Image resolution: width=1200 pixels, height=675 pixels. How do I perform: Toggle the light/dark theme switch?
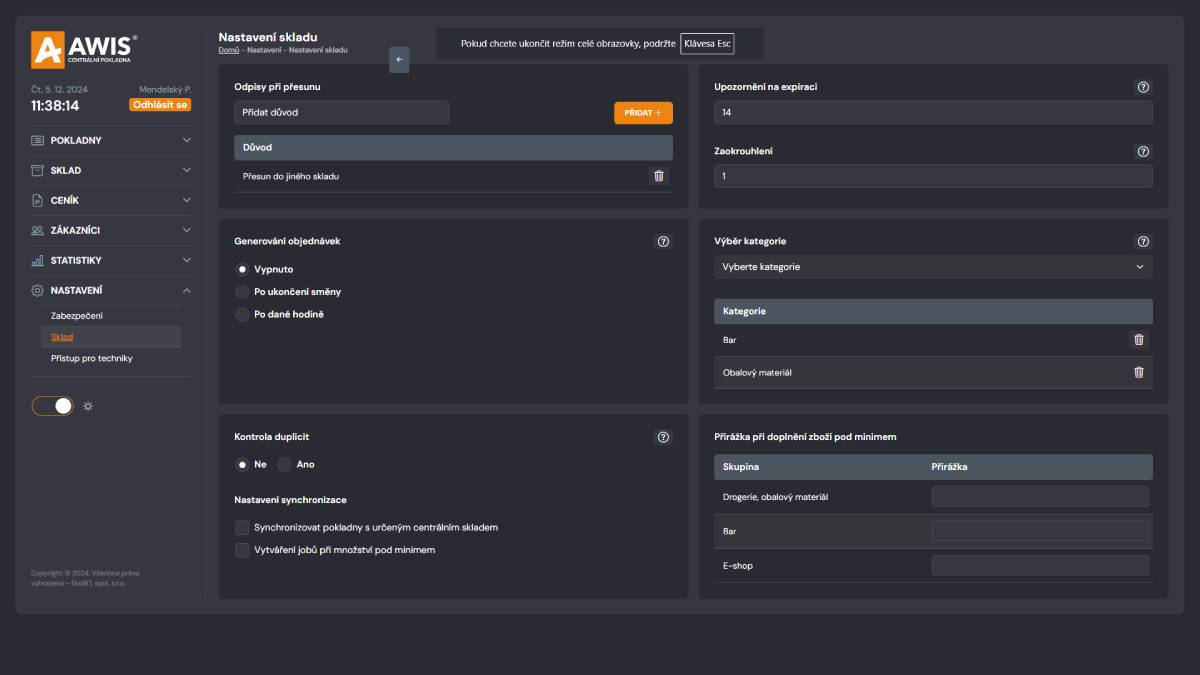(x=53, y=406)
